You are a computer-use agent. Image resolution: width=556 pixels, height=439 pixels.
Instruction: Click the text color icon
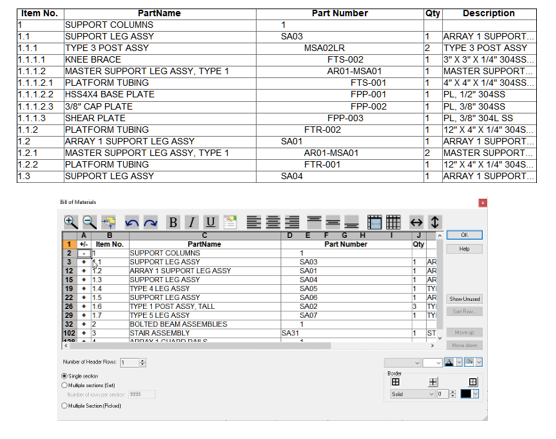(449, 362)
